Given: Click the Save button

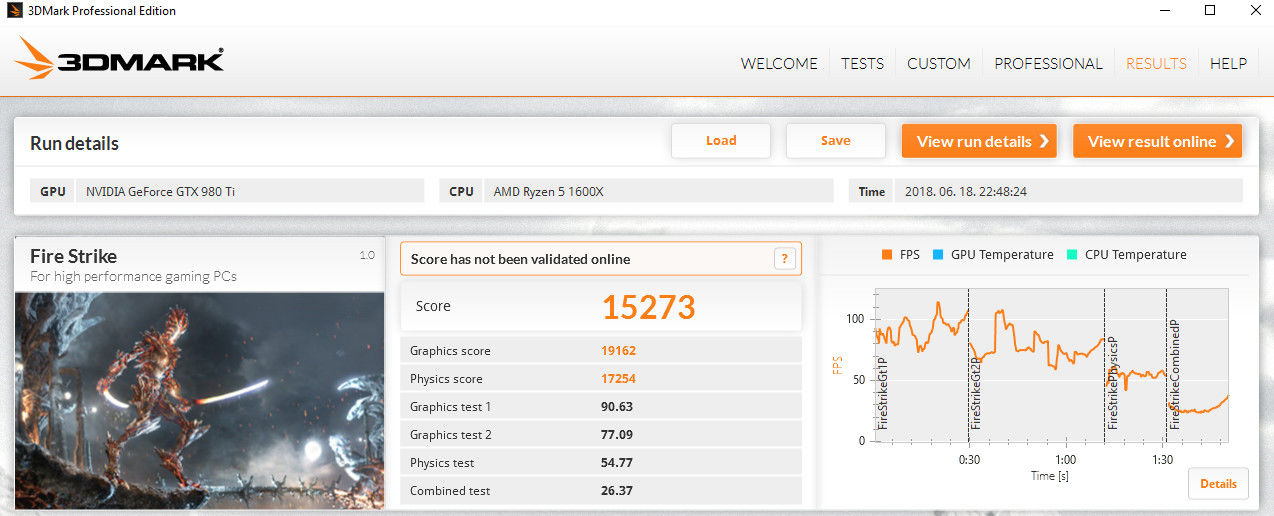Looking at the screenshot, I should click(x=836, y=141).
